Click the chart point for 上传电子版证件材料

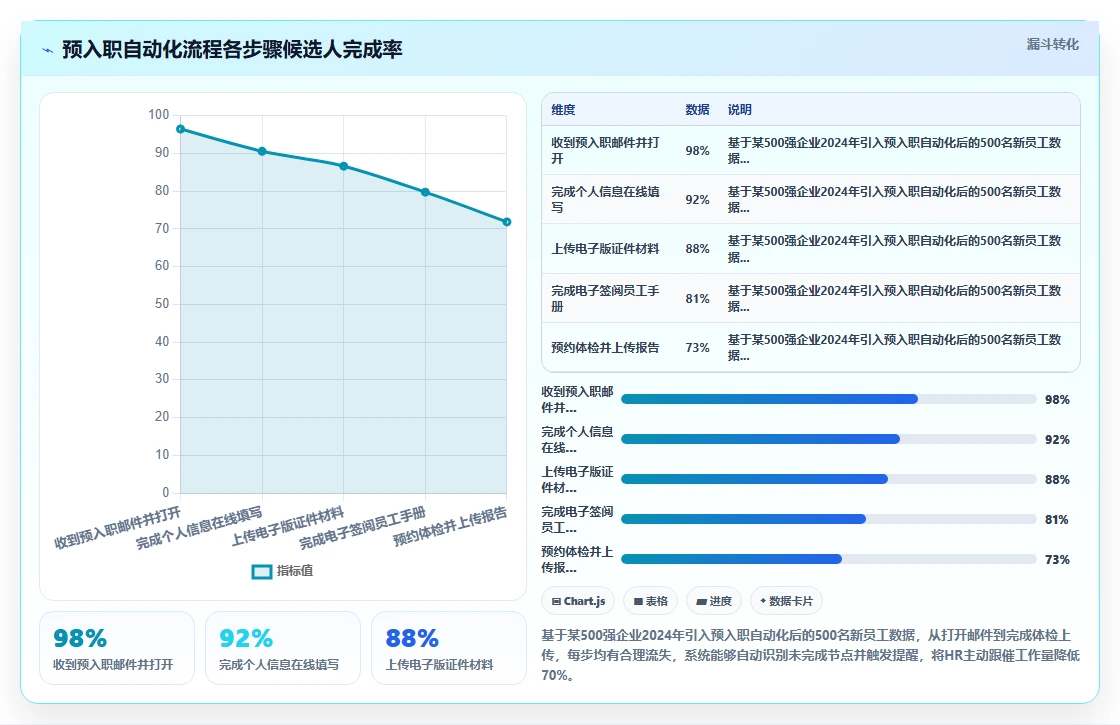344,166
